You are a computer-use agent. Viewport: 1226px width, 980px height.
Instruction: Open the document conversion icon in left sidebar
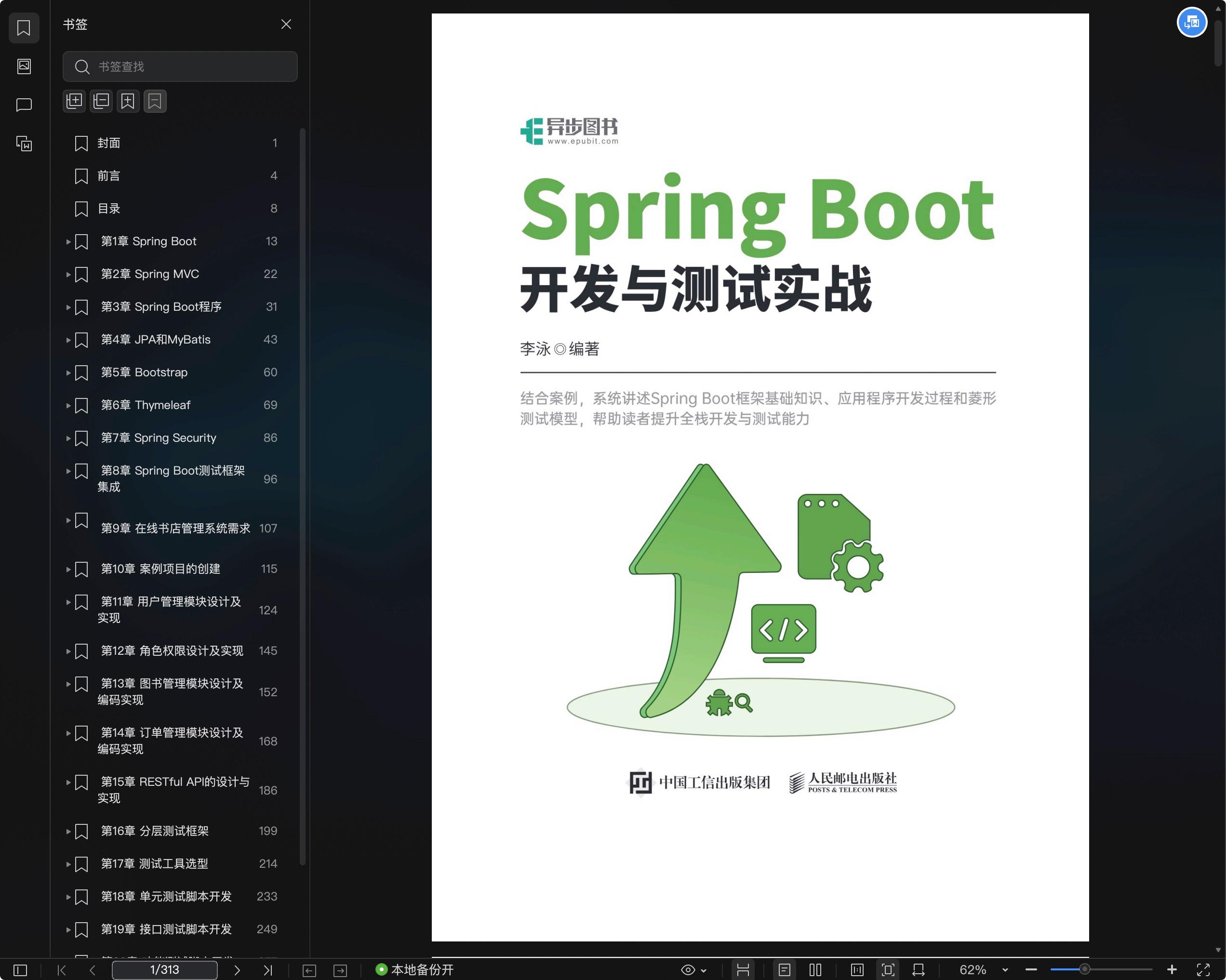pyautogui.click(x=24, y=143)
